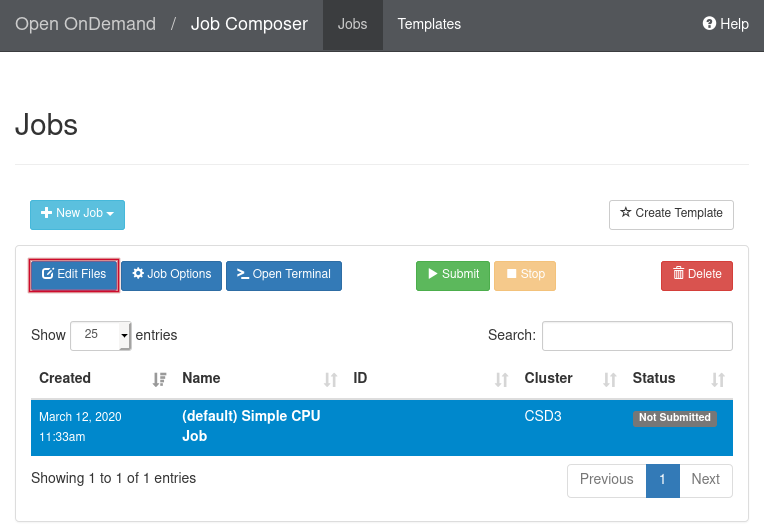Open Job Options with gear icon
This screenshot has width=764, height=530.
pyautogui.click(x=171, y=275)
